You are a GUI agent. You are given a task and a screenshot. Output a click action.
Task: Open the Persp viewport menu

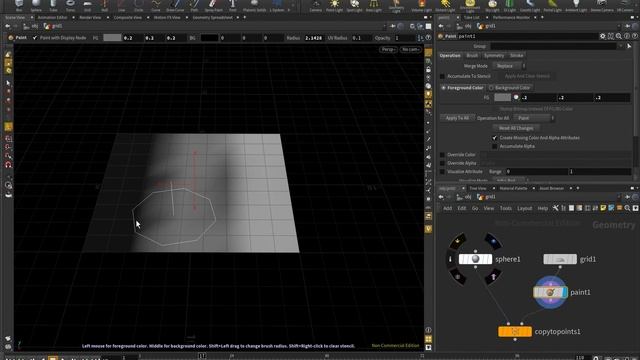pyautogui.click(x=388, y=49)
